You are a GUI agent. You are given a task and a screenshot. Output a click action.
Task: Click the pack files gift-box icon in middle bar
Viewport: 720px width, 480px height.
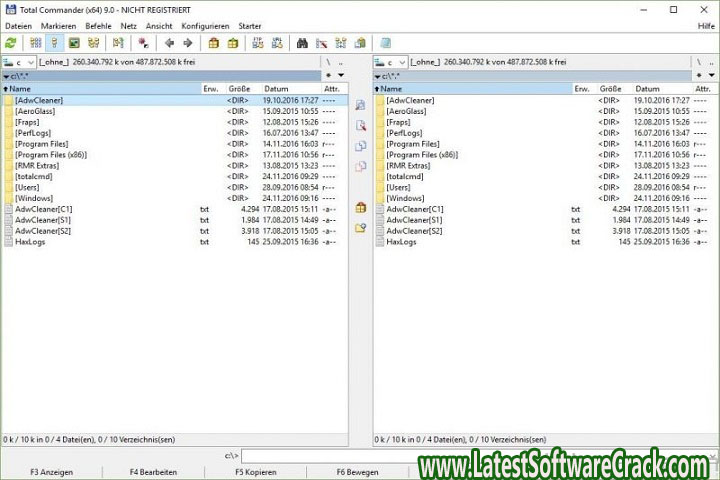pyautogui.click(x=361, y=207)
